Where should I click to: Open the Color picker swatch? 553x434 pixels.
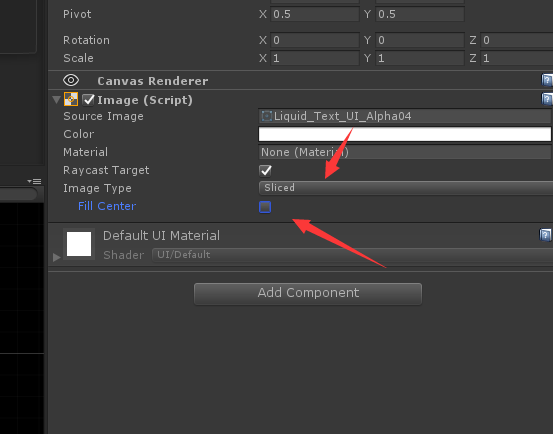pyautogui.click(x=405, y=134)
